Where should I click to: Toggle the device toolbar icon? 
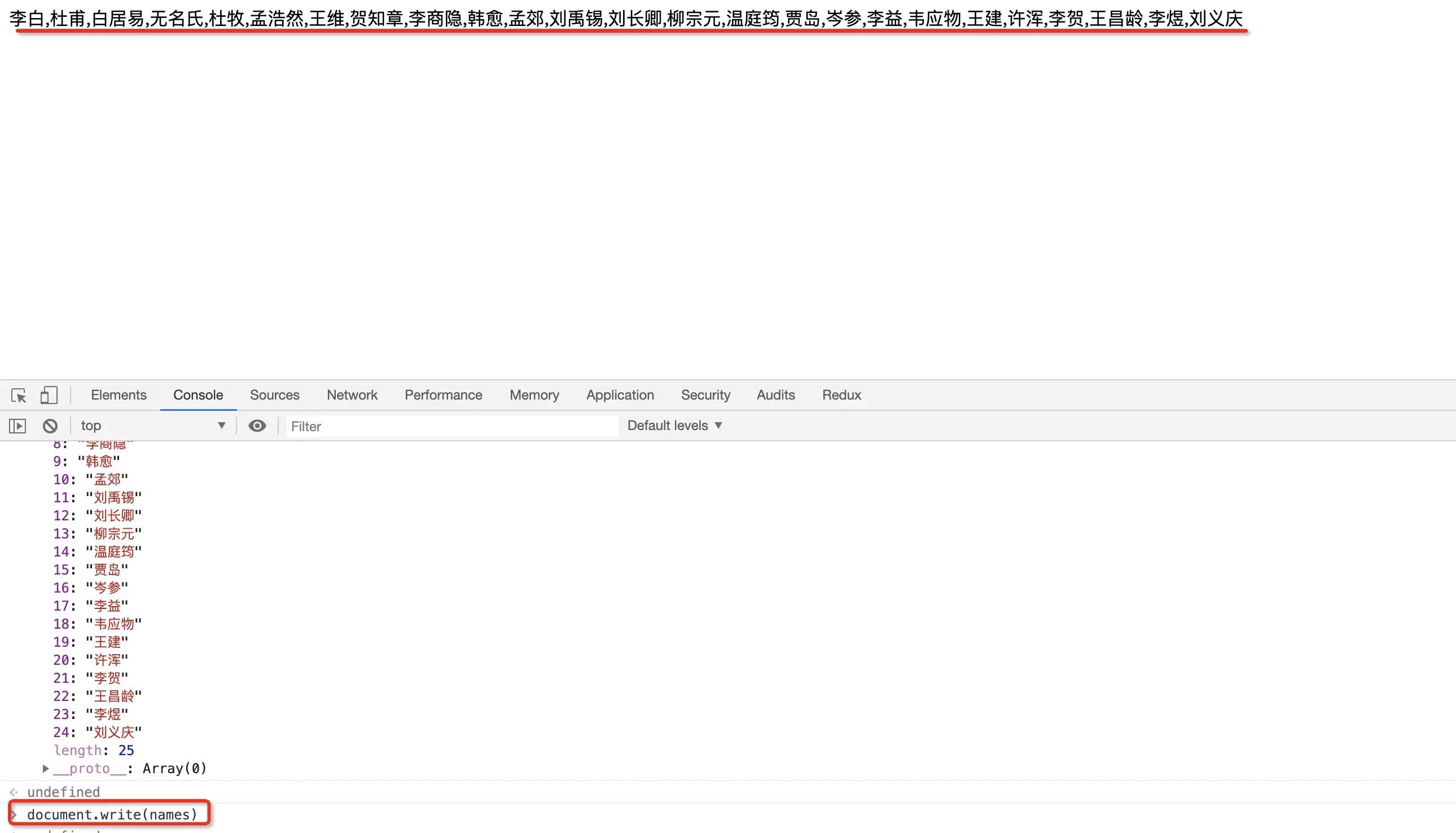tap(49, 395)
